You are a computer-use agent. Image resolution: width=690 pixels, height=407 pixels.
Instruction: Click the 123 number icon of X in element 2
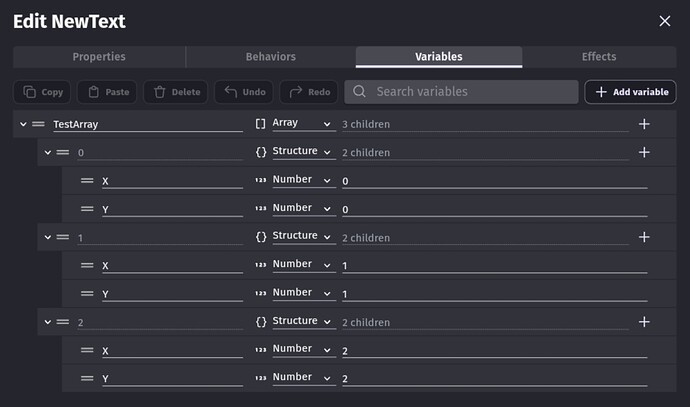(261, 350)
